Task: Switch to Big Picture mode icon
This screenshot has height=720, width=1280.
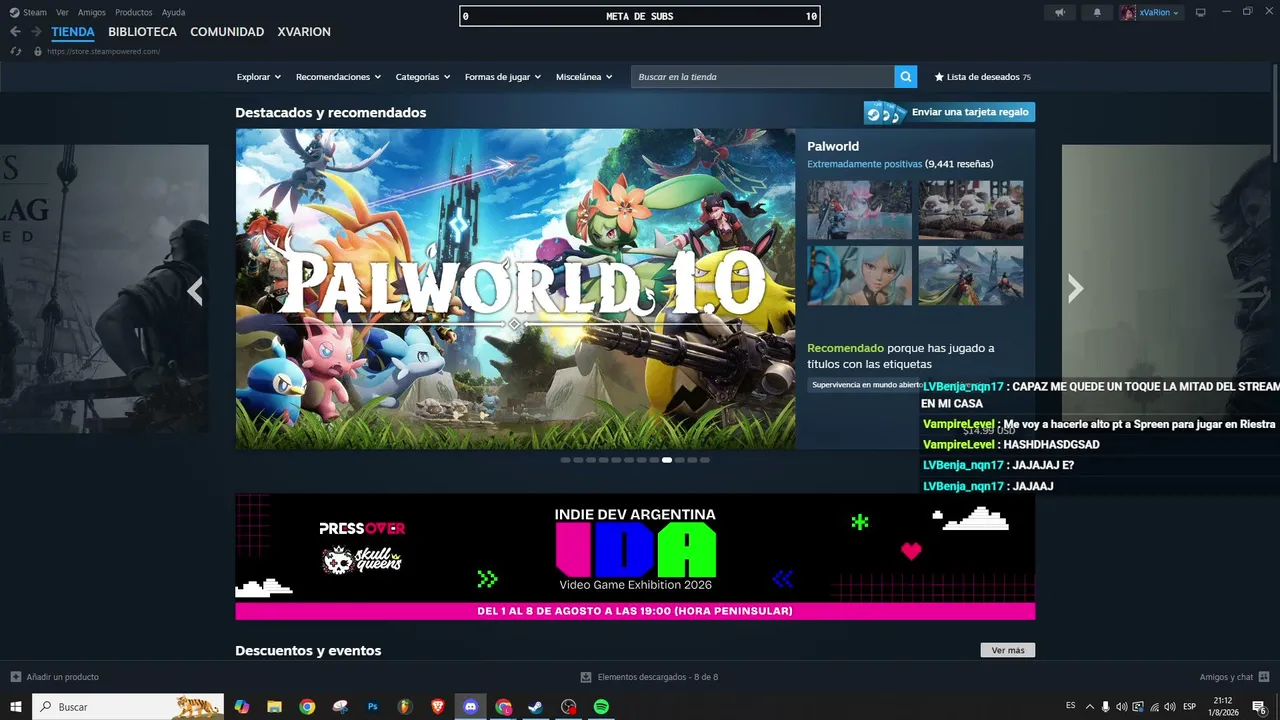Action: (x=1201, y=13)
